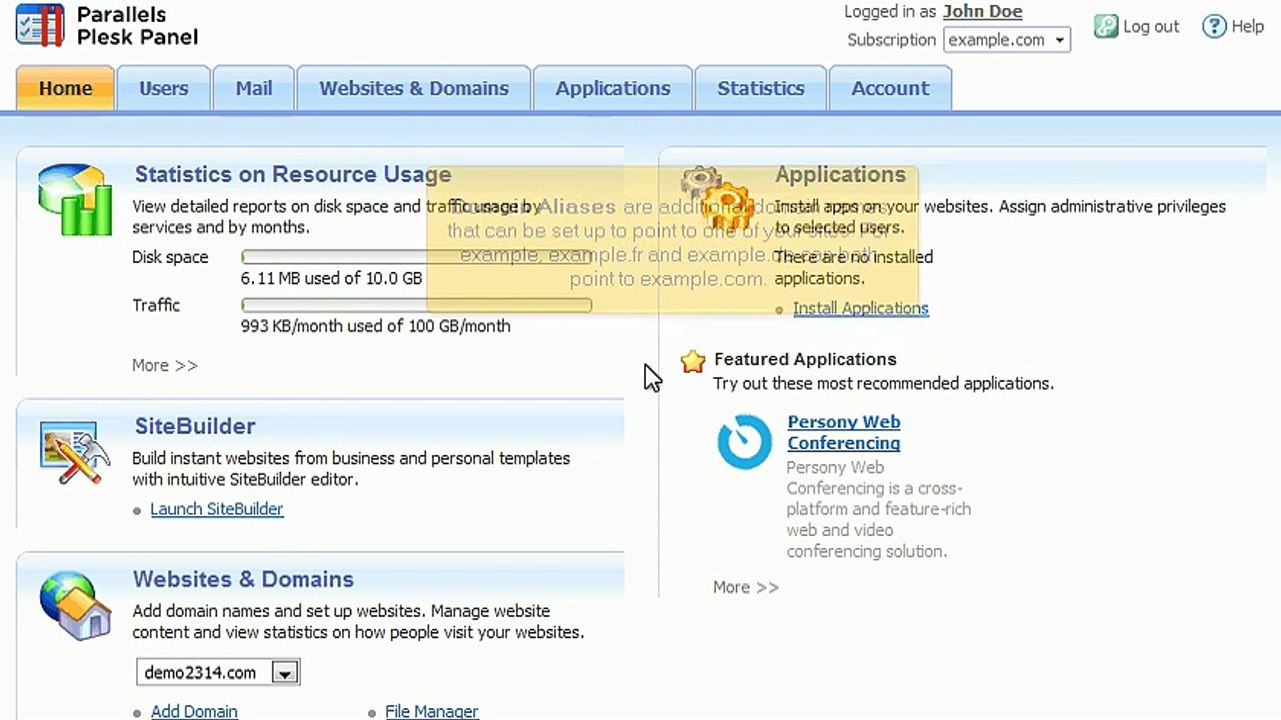The image size is (1281, 720).
Task: Click More under Statistics on Resource Usage
Action: [x=165, y=365]
